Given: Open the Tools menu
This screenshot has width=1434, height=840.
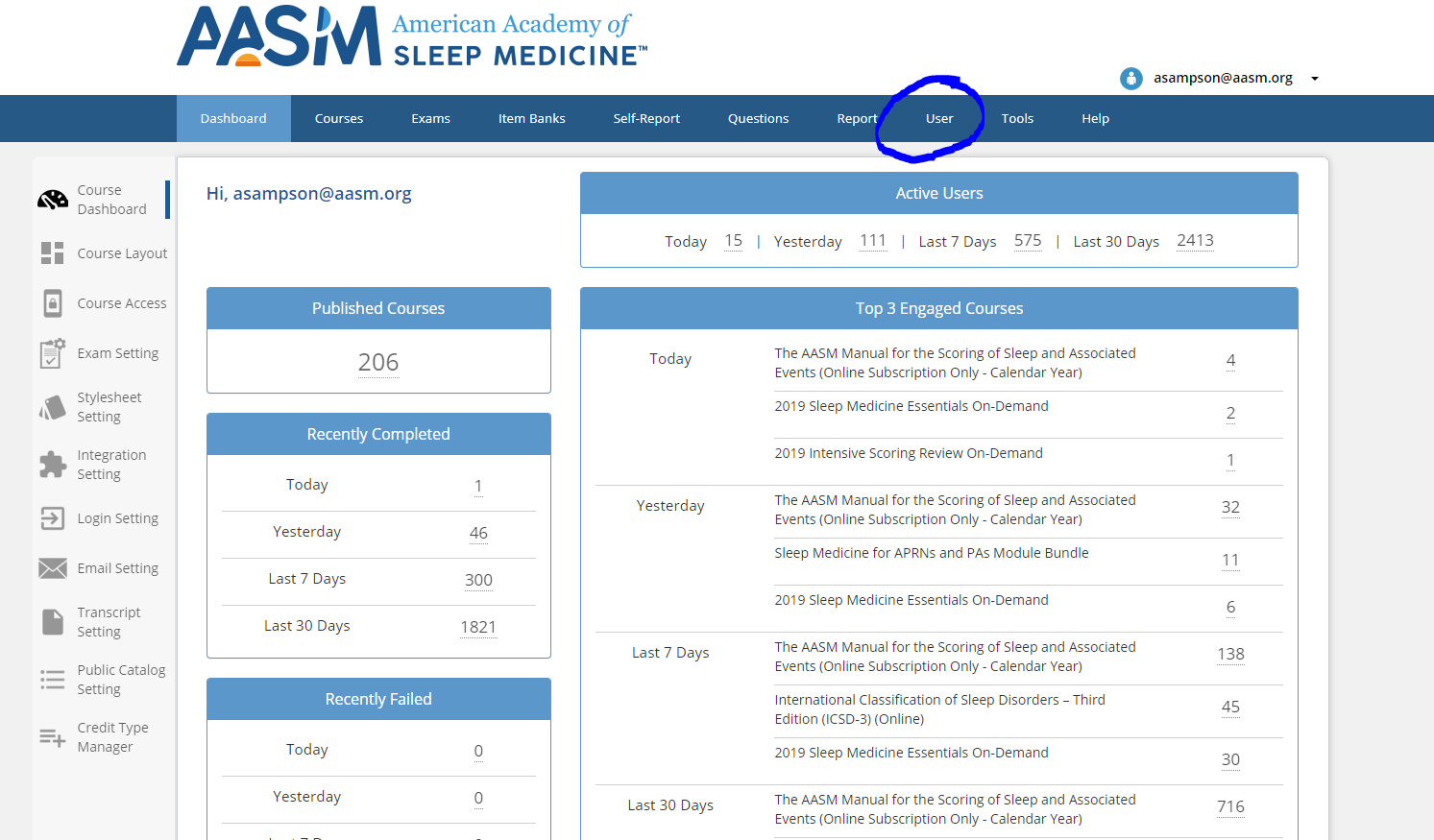Looking at the screenshot, I should tap(1018, 119).
